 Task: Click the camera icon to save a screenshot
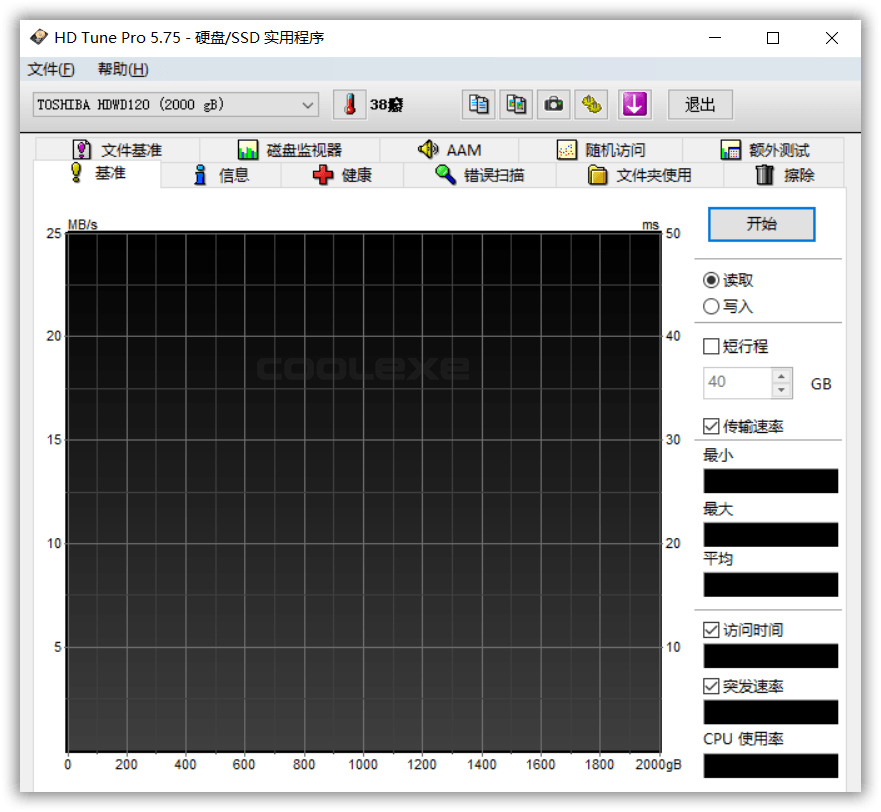point(554,104)
